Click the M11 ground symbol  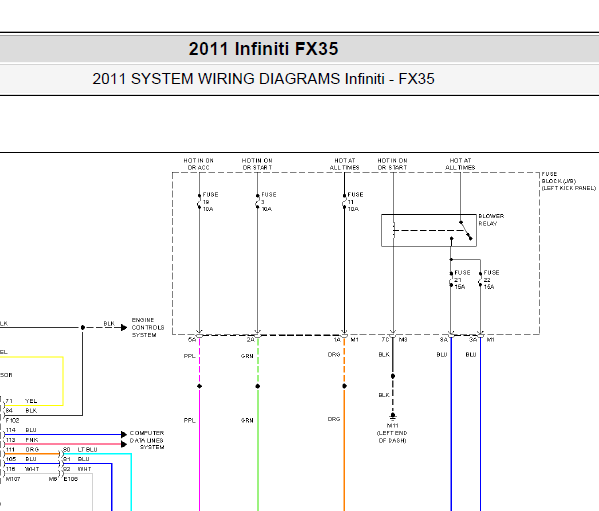coord(393,416)
